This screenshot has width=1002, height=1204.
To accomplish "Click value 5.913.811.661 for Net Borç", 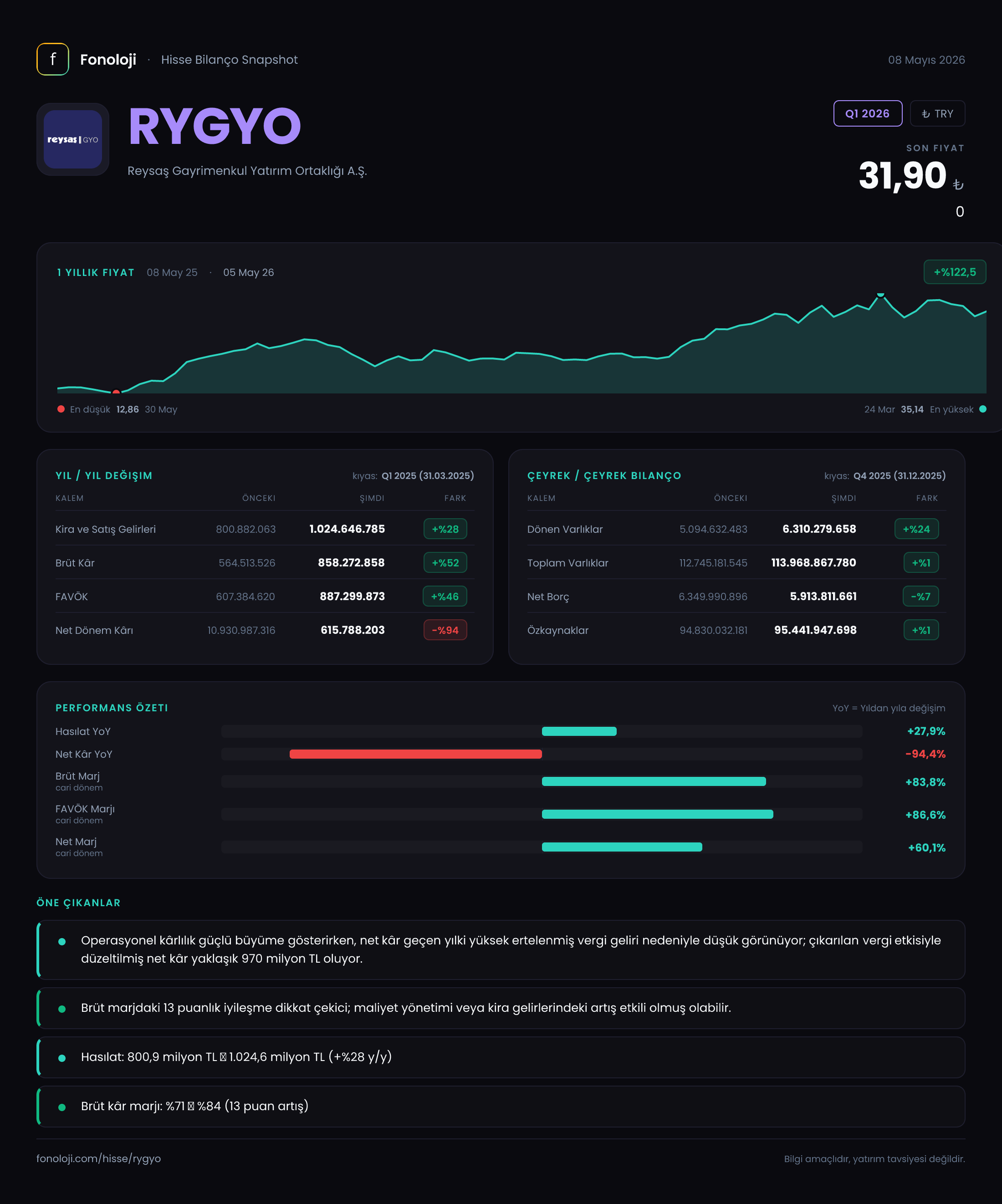I will (823, 596).
